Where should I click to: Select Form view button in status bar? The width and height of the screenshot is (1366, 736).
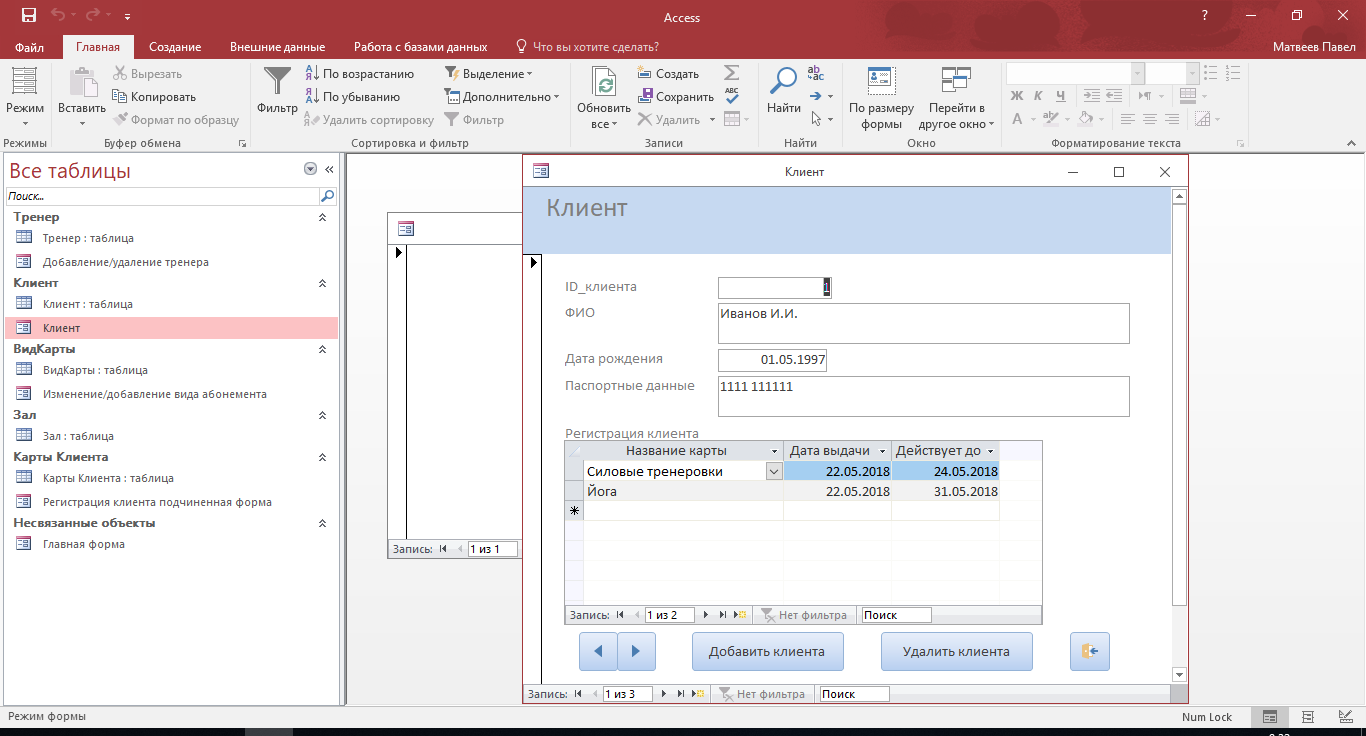tap(1269, 717)
